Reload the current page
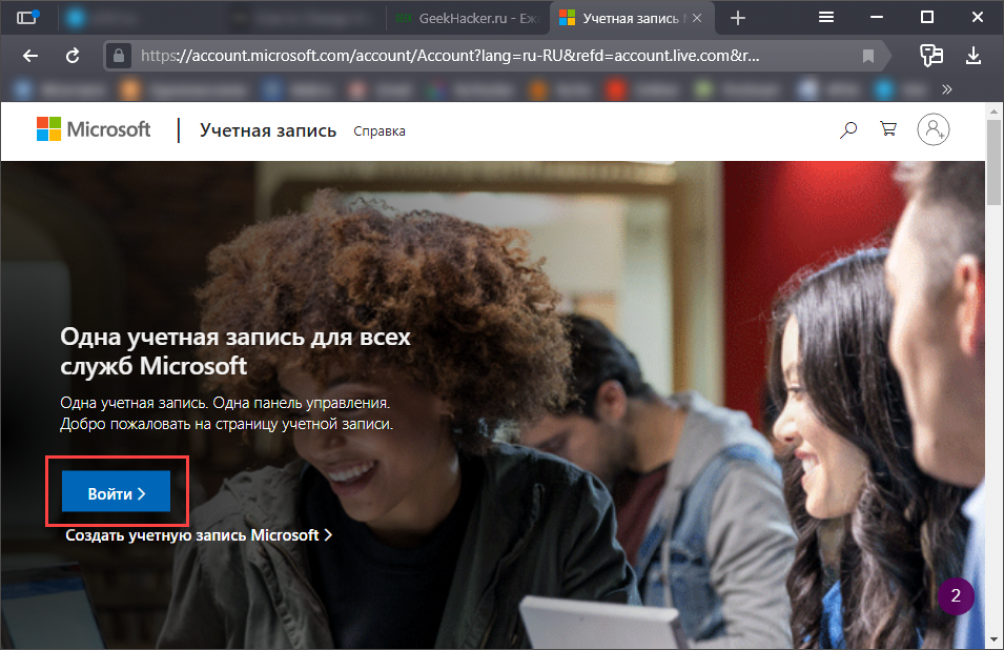The height and width of the screenshot is (650, 1004). coord(72,56)
